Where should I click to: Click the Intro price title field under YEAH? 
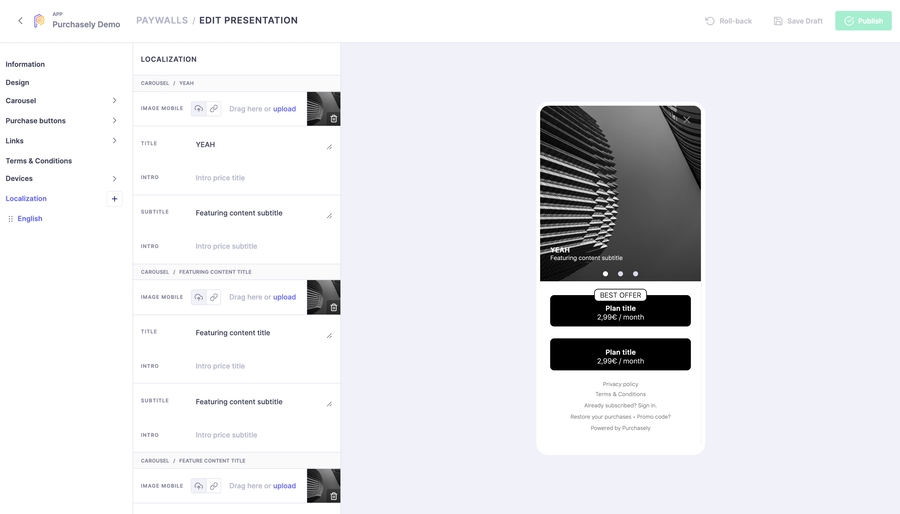pyautogui.click(x=261, y=178)
